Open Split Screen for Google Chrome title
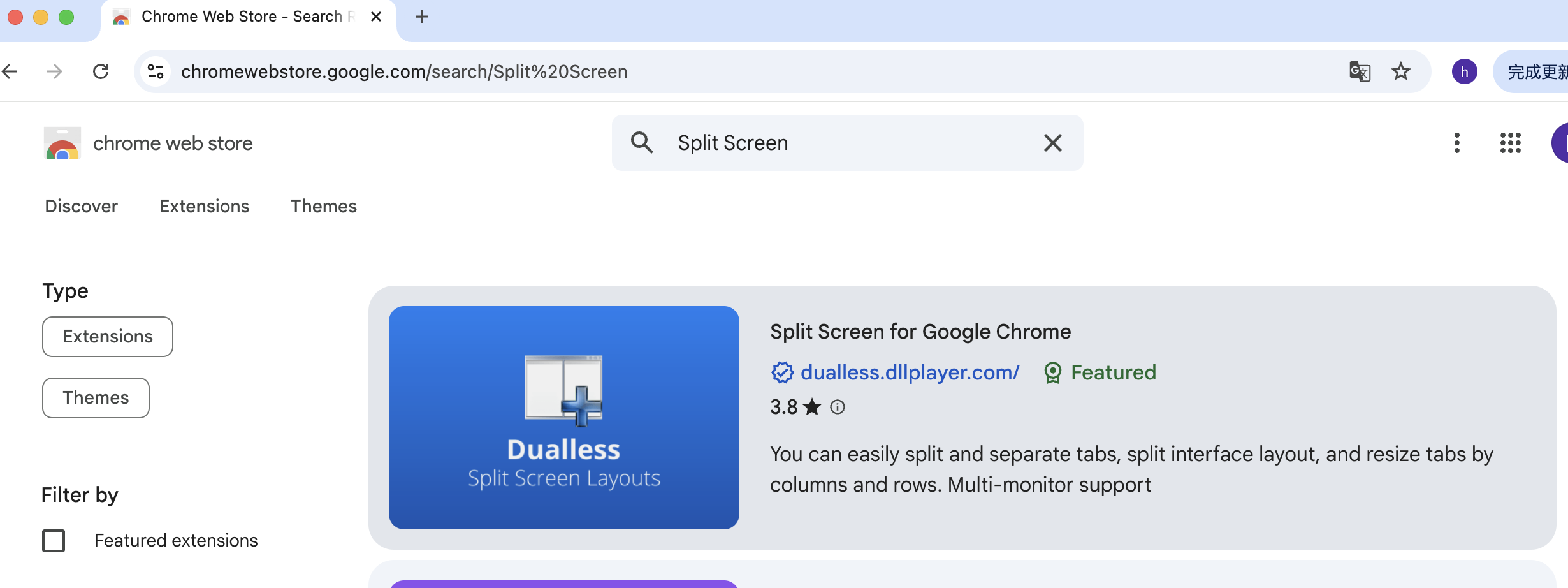1568x588 pixels. click(920, 332)
